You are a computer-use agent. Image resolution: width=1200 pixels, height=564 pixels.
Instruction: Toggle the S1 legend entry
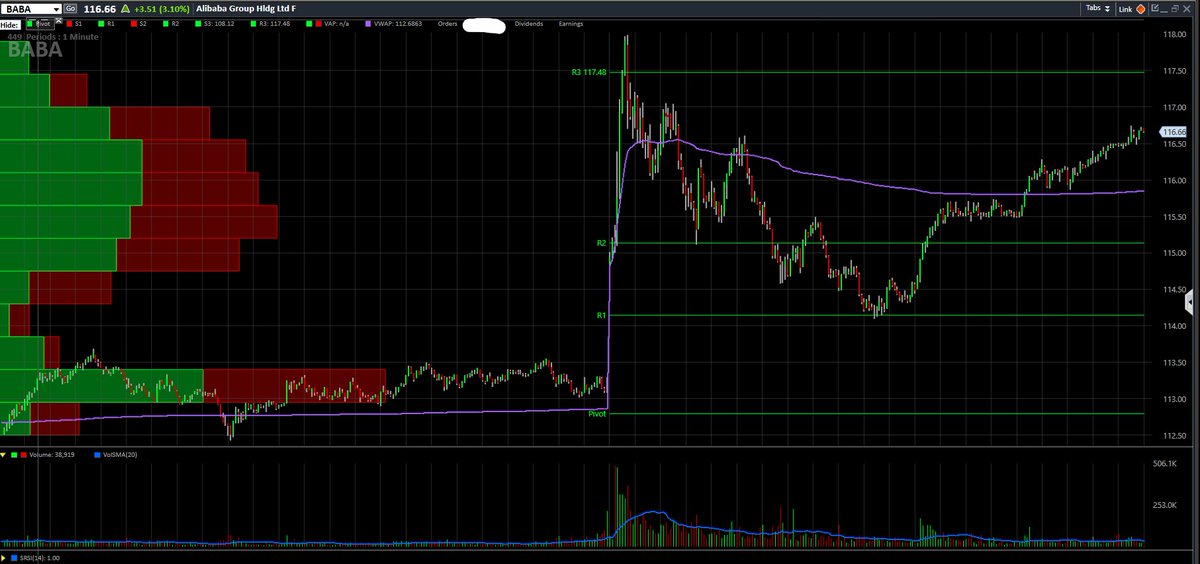(x=74, y=24)
